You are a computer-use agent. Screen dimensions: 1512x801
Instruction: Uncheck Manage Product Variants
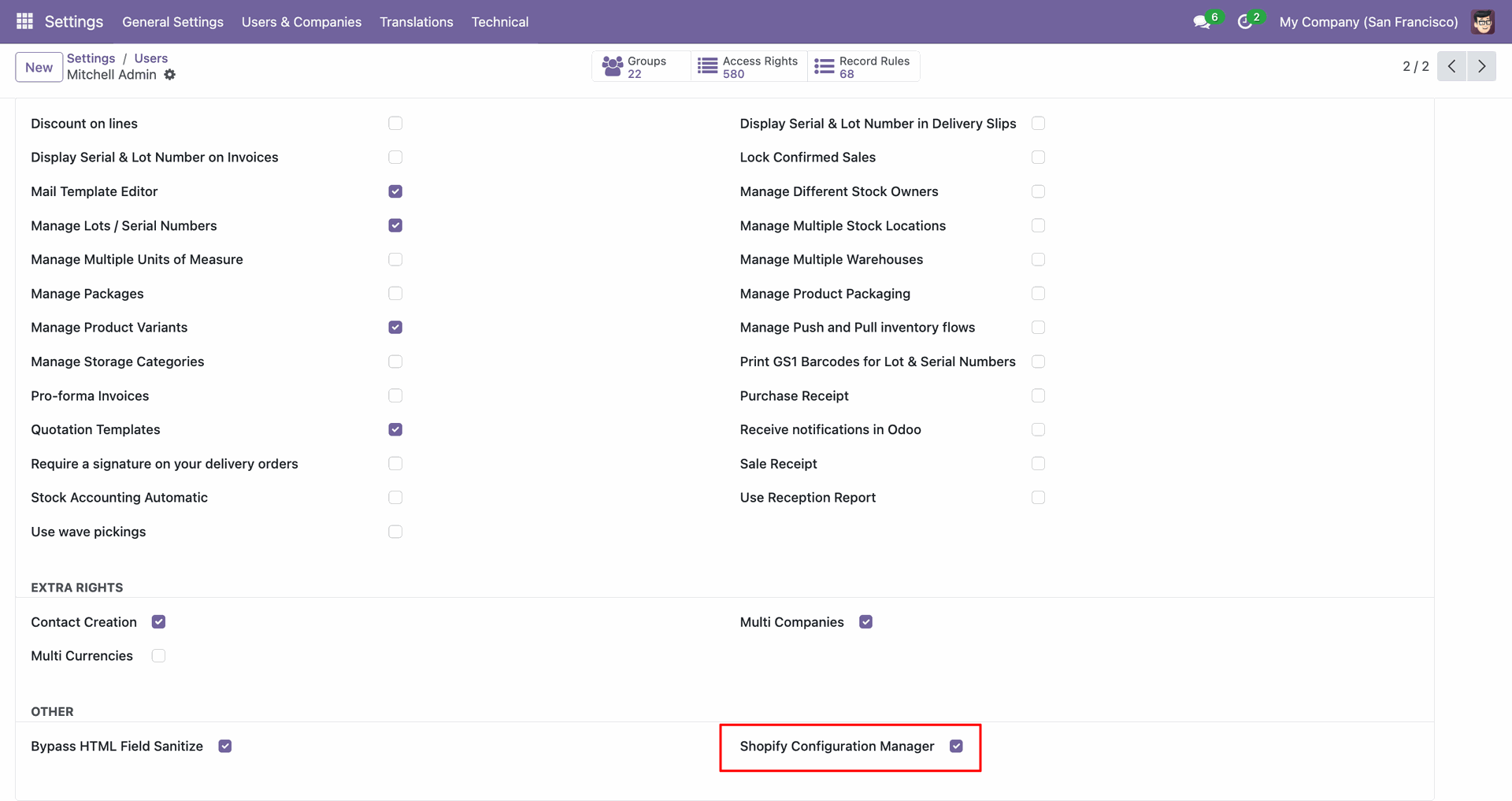(395, 328)
